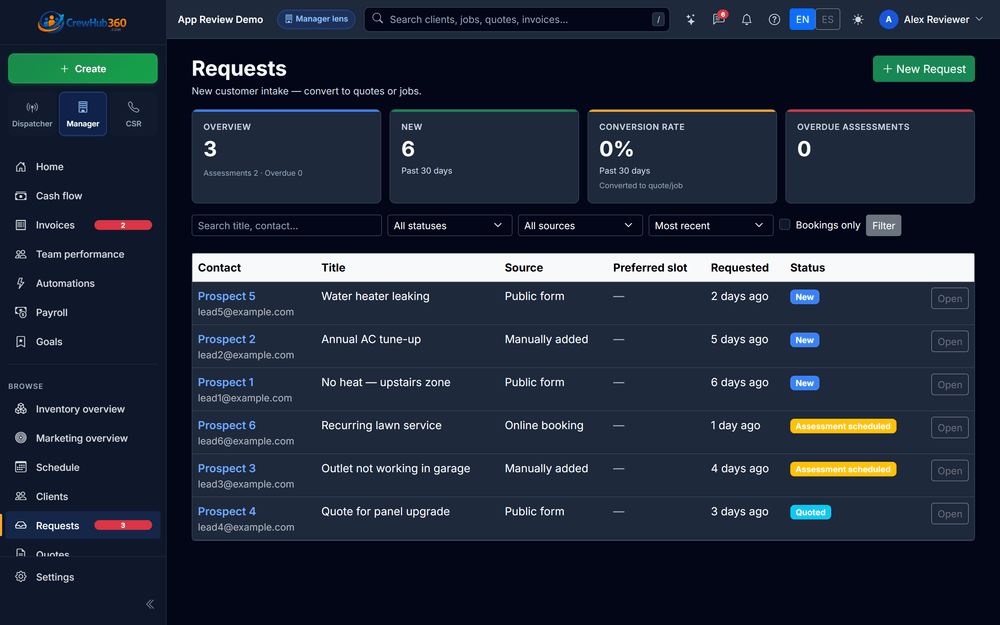The image size is (1000, 625).
Task: Open Team performance page
Action: click(x=83, y=254)
